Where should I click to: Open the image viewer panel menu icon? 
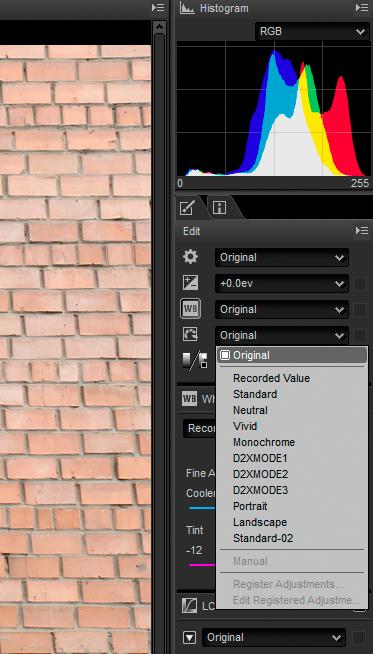point(158,8)
